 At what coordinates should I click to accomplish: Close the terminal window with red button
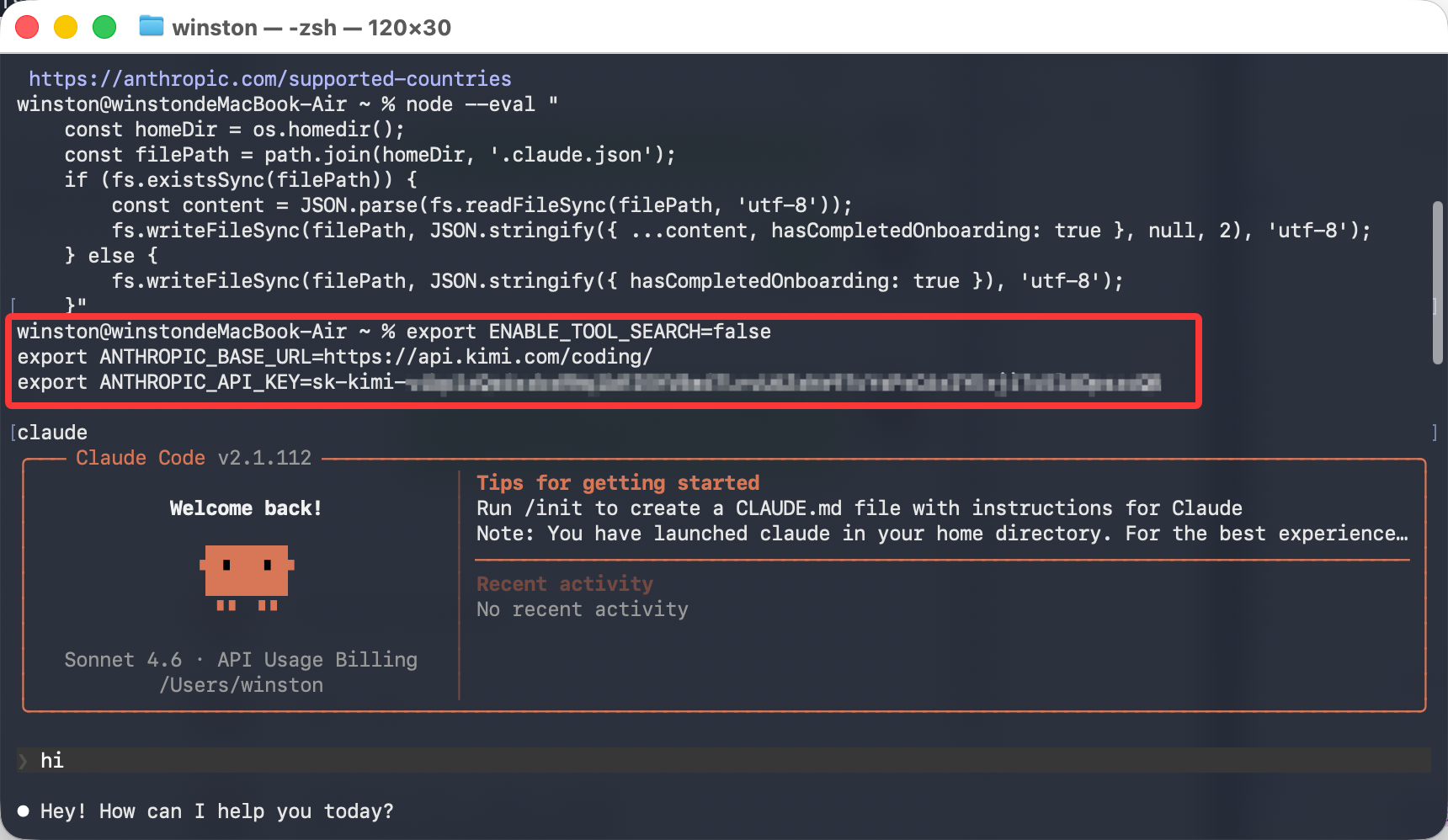tap(27, 27)
